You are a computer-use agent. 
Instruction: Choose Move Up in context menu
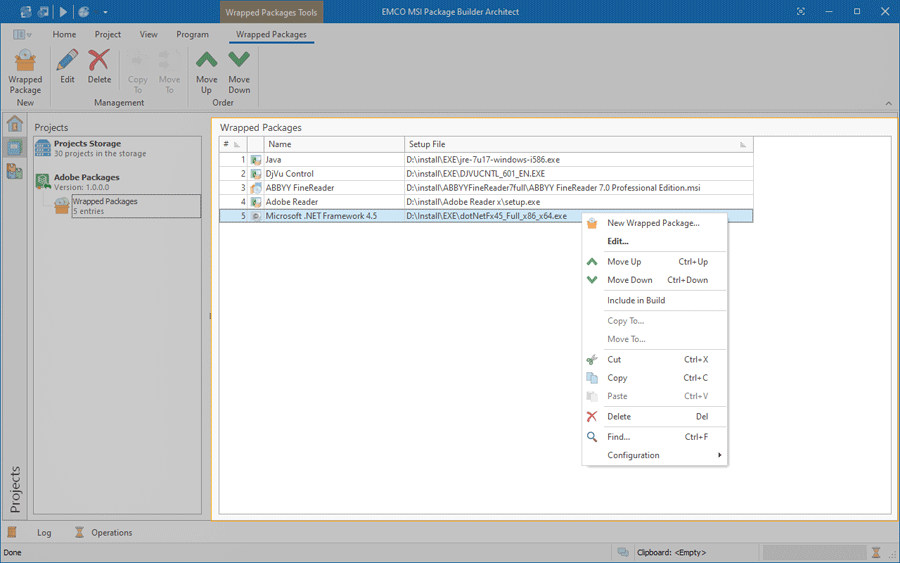tap(654, 262)
